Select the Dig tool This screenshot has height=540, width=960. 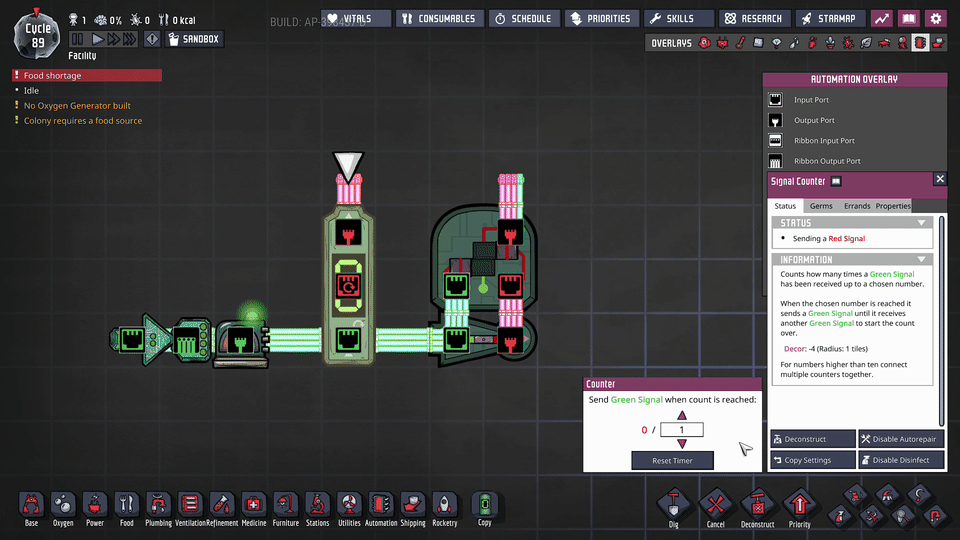[673, 505]
